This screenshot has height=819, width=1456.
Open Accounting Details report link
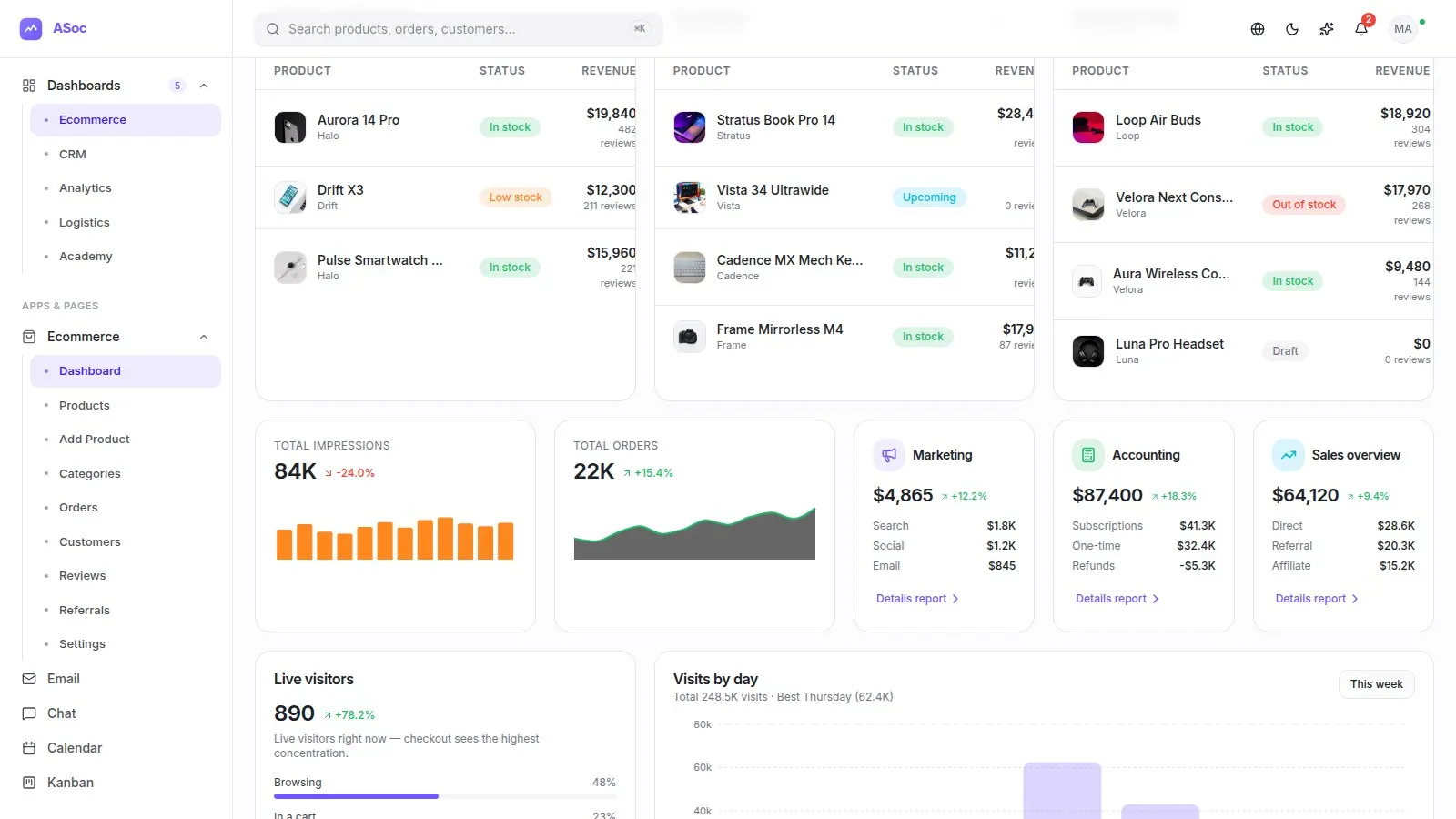(x=1117, y=599)
